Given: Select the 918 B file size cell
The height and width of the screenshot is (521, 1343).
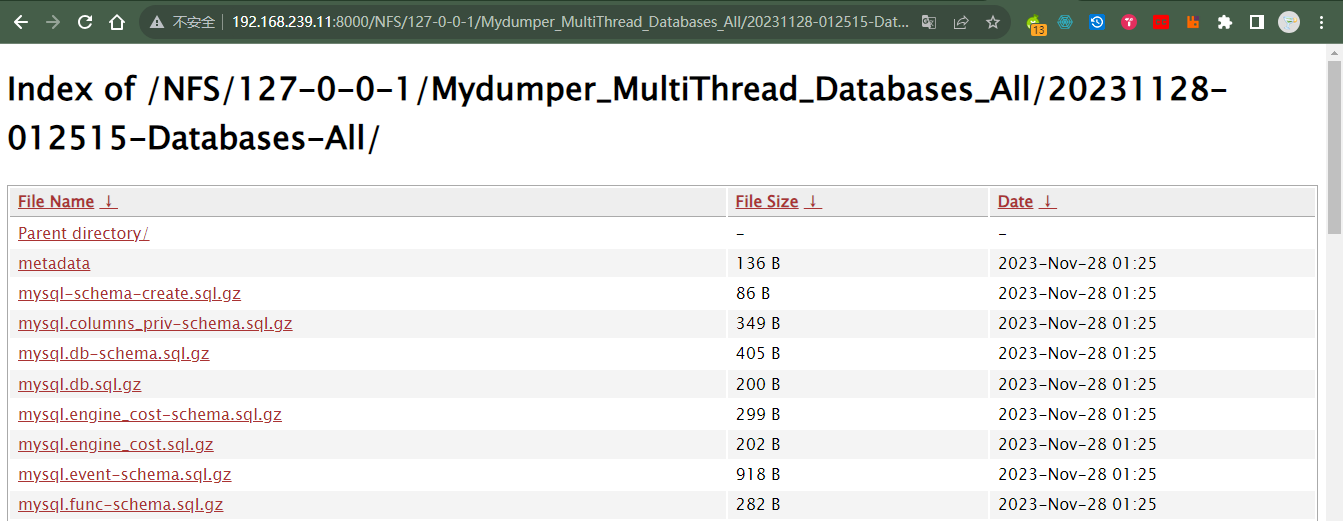Looking at the screenshot, I should (758, 474).
